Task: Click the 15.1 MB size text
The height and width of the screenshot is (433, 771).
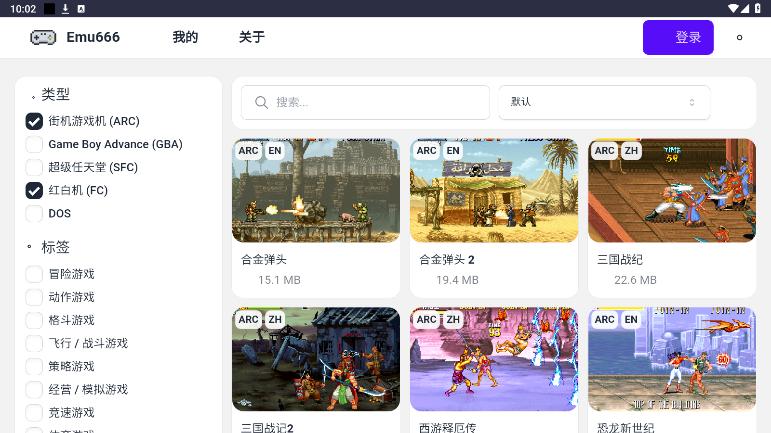Action: pos(279,280)
